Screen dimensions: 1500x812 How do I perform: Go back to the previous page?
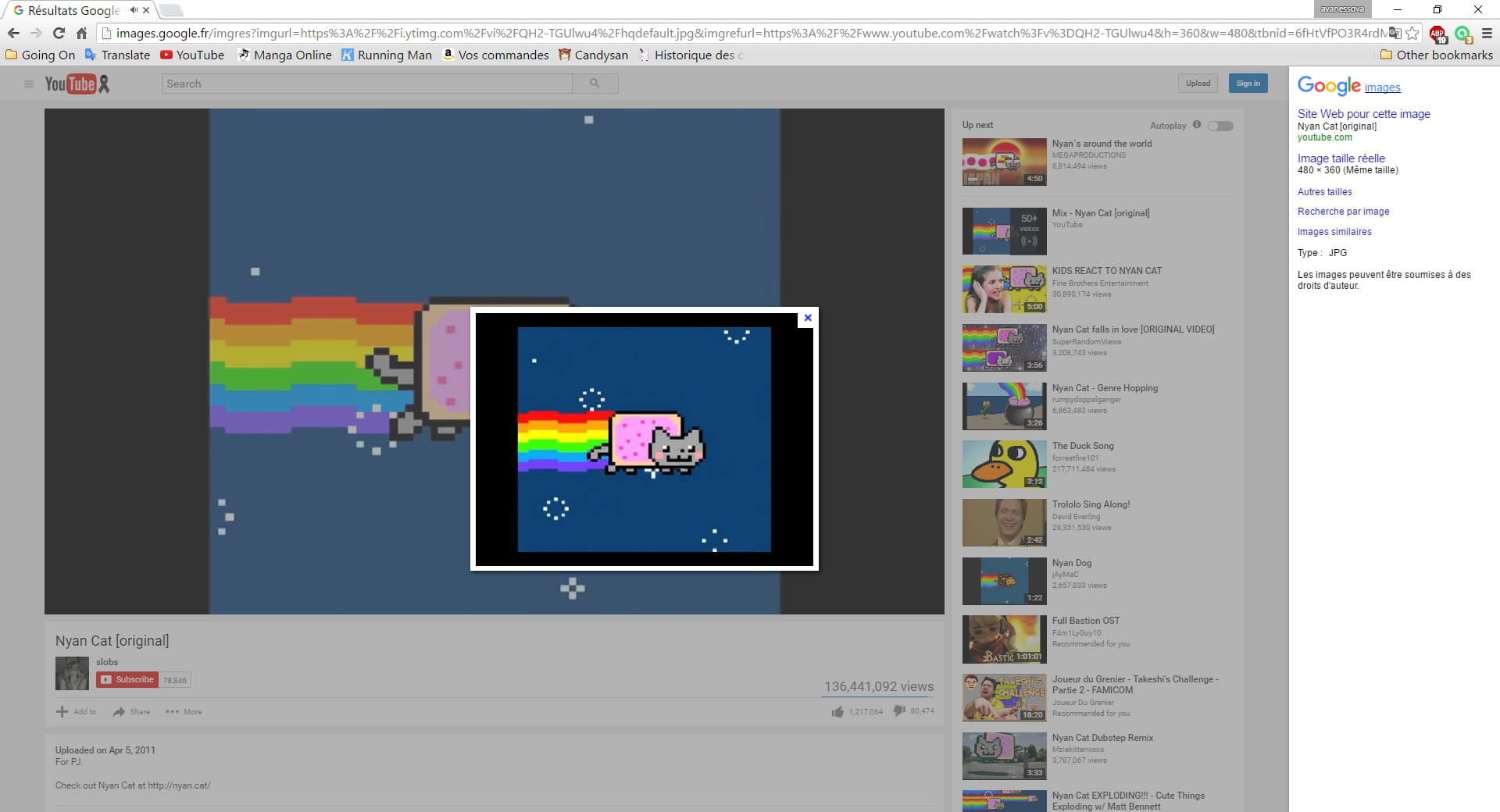tap(13, 33)
